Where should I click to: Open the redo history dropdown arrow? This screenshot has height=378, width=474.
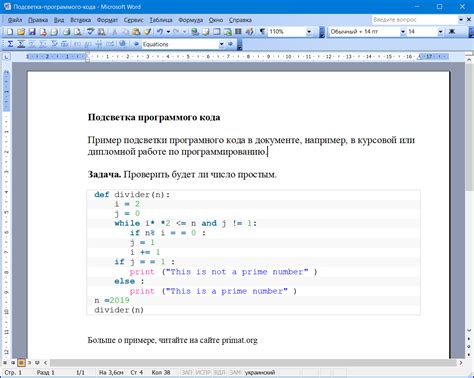(x=184, y=32)
